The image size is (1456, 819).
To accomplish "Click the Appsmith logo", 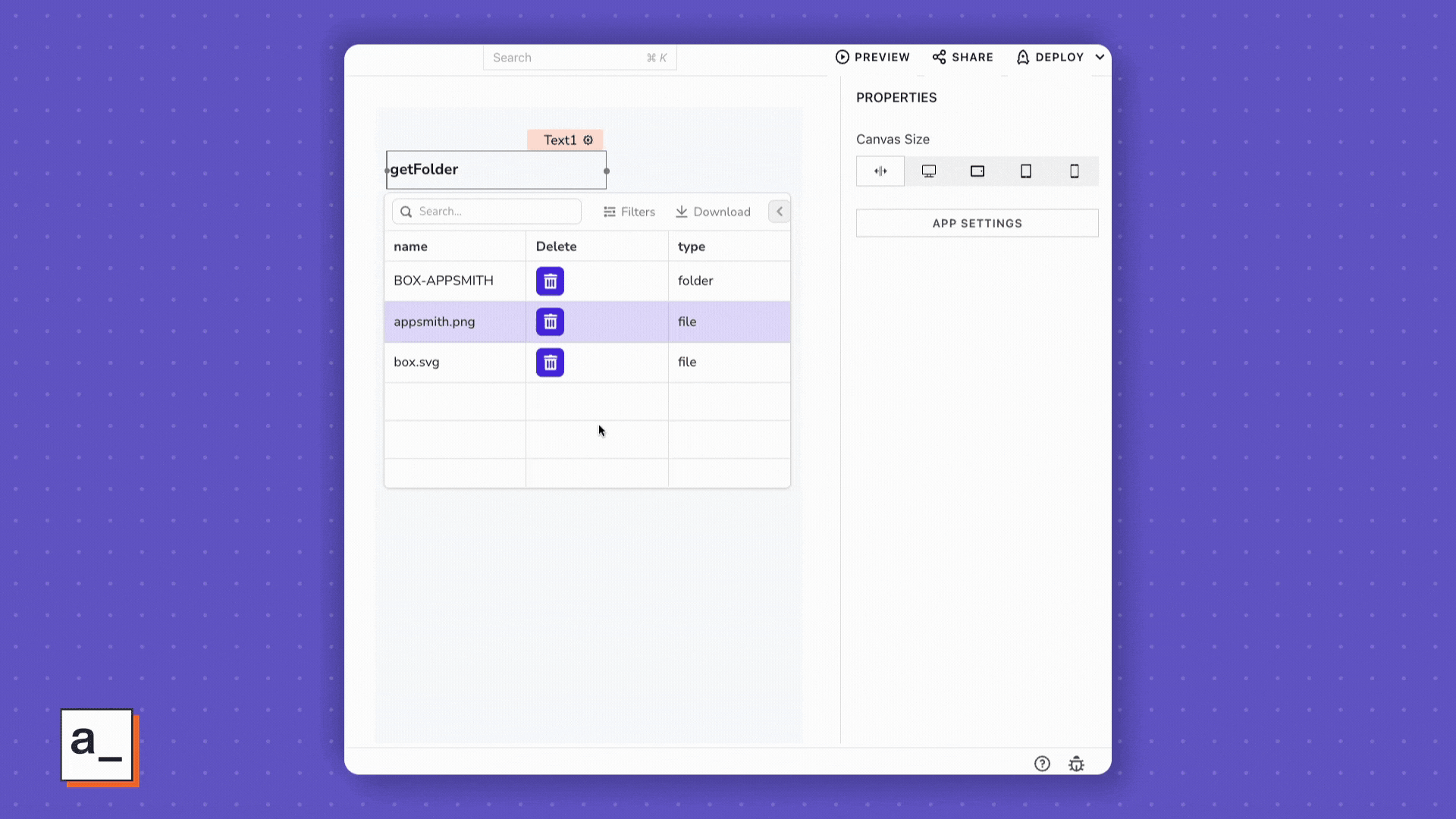I will click(x=99, y=746).
